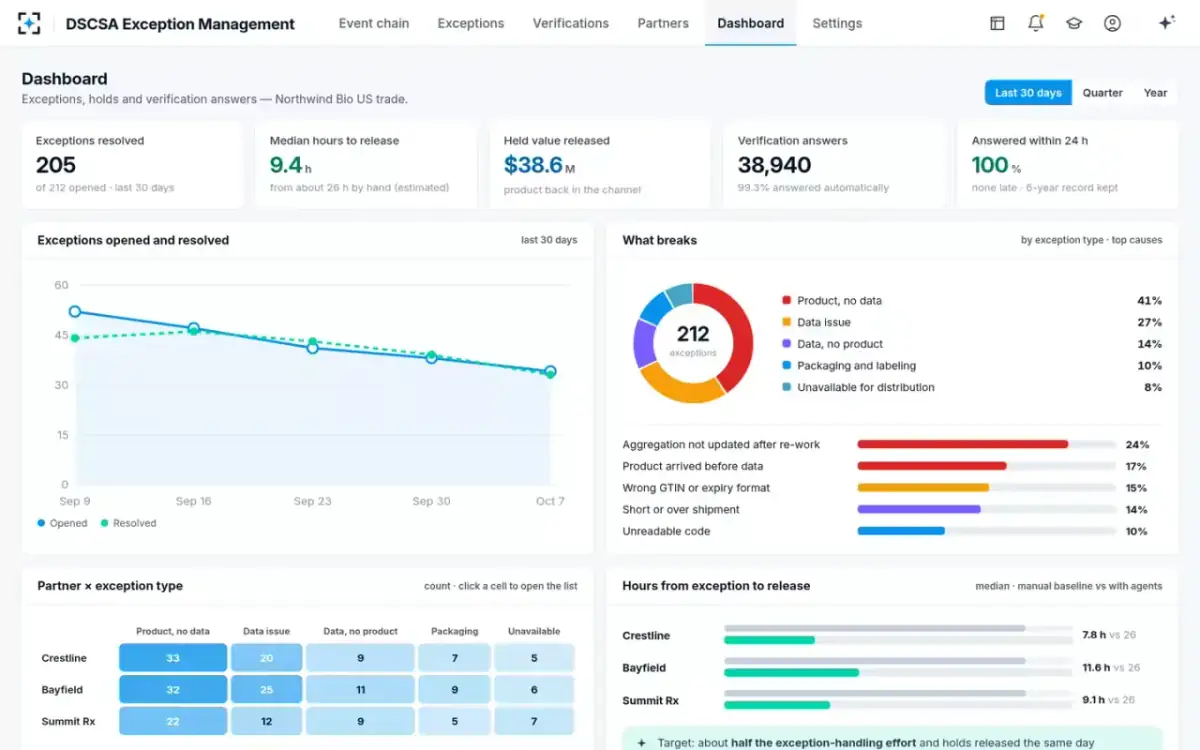
Task: Click the 11.6 h vs 26 value
Action: [x=1111, y=667]
